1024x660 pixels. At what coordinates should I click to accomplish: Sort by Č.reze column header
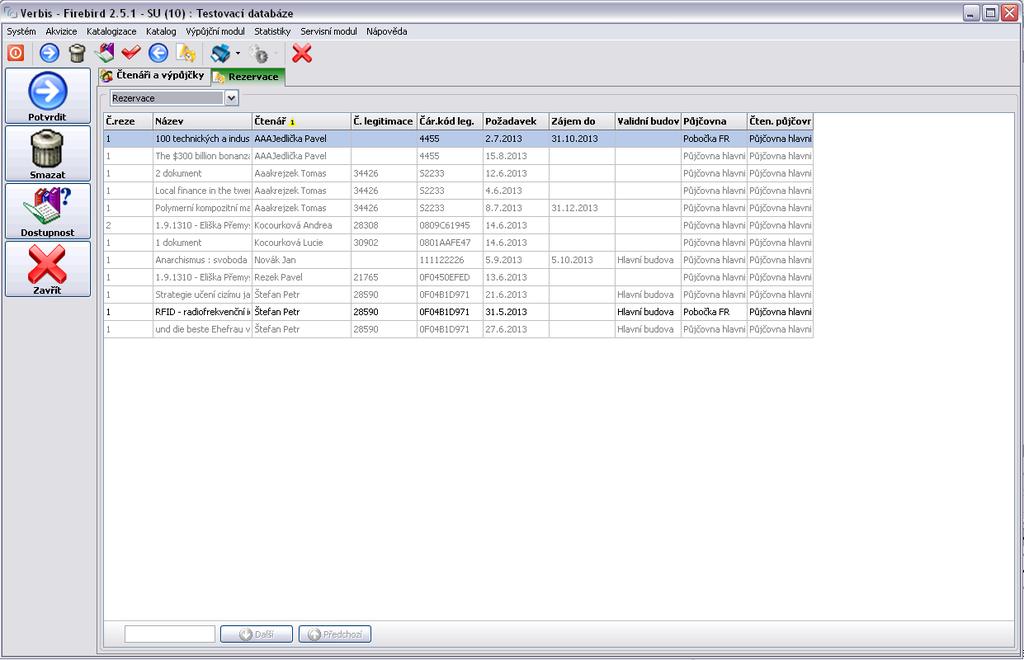[x=128, y=121]
